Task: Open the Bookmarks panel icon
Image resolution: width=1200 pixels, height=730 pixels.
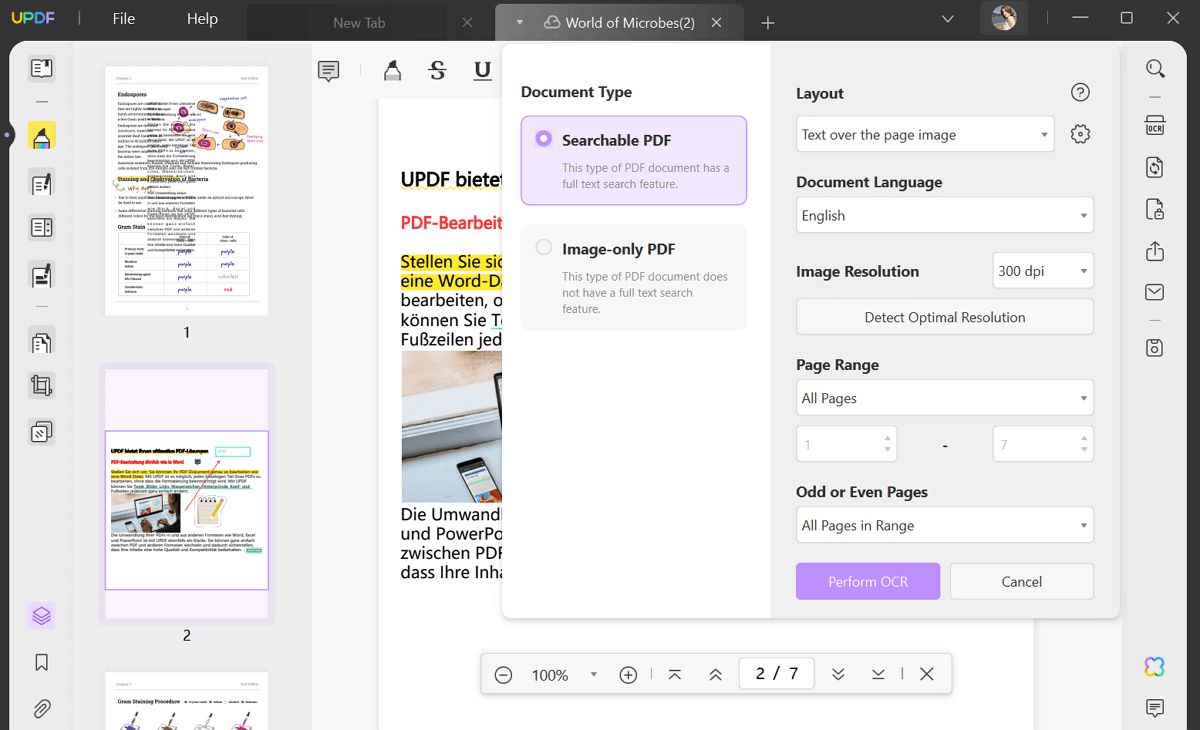Action: (41, 663)
